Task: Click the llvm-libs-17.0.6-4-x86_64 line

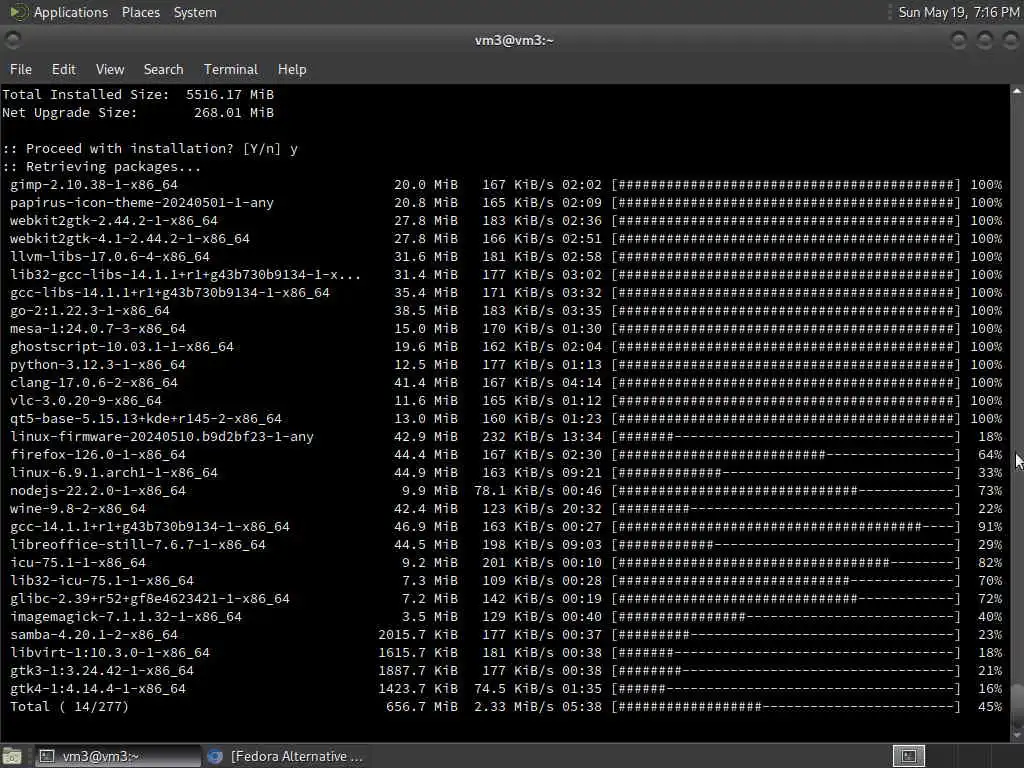Action: (505, 257)
